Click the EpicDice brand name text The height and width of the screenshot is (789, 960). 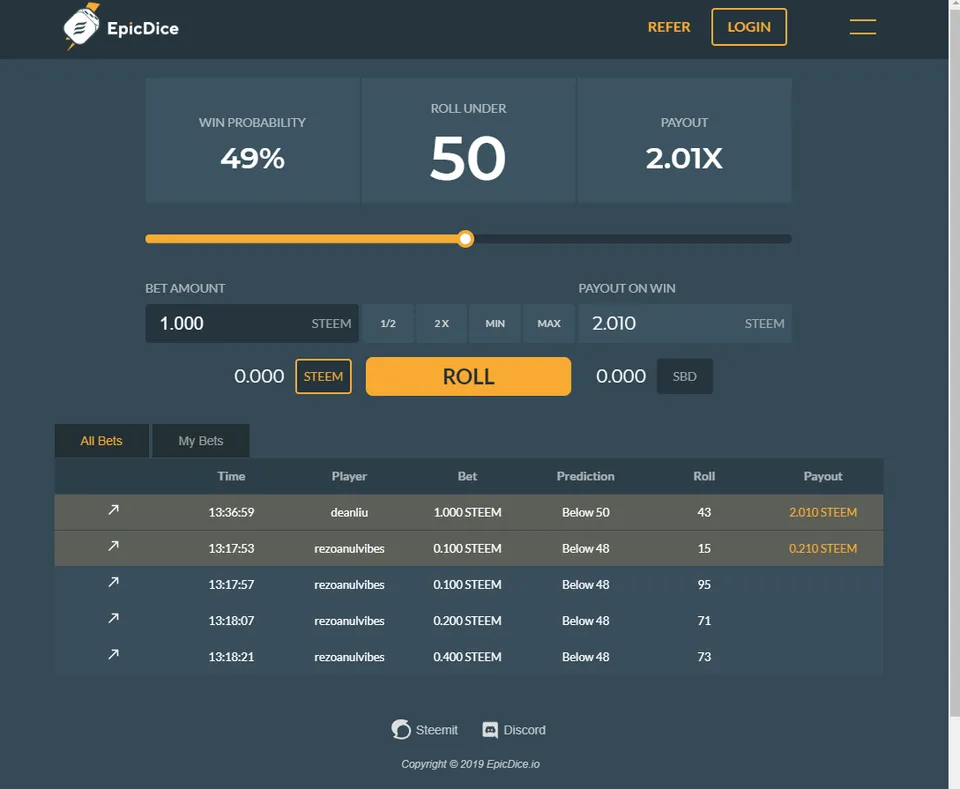pos(143,29)
